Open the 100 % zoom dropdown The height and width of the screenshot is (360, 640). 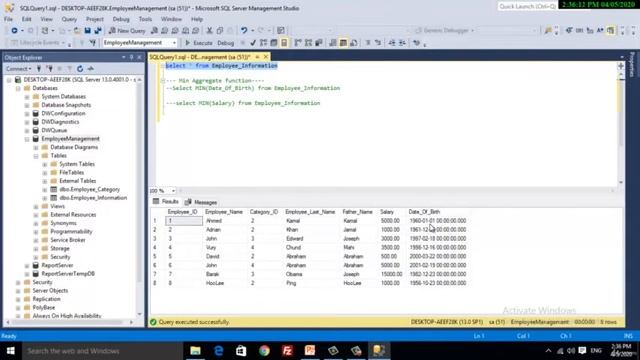coord(173,191)
